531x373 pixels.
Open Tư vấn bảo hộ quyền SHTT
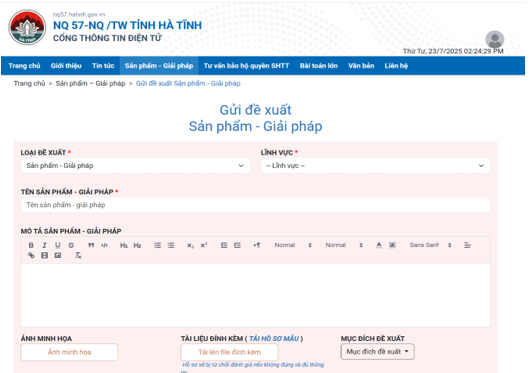click(x=246, y=66)
